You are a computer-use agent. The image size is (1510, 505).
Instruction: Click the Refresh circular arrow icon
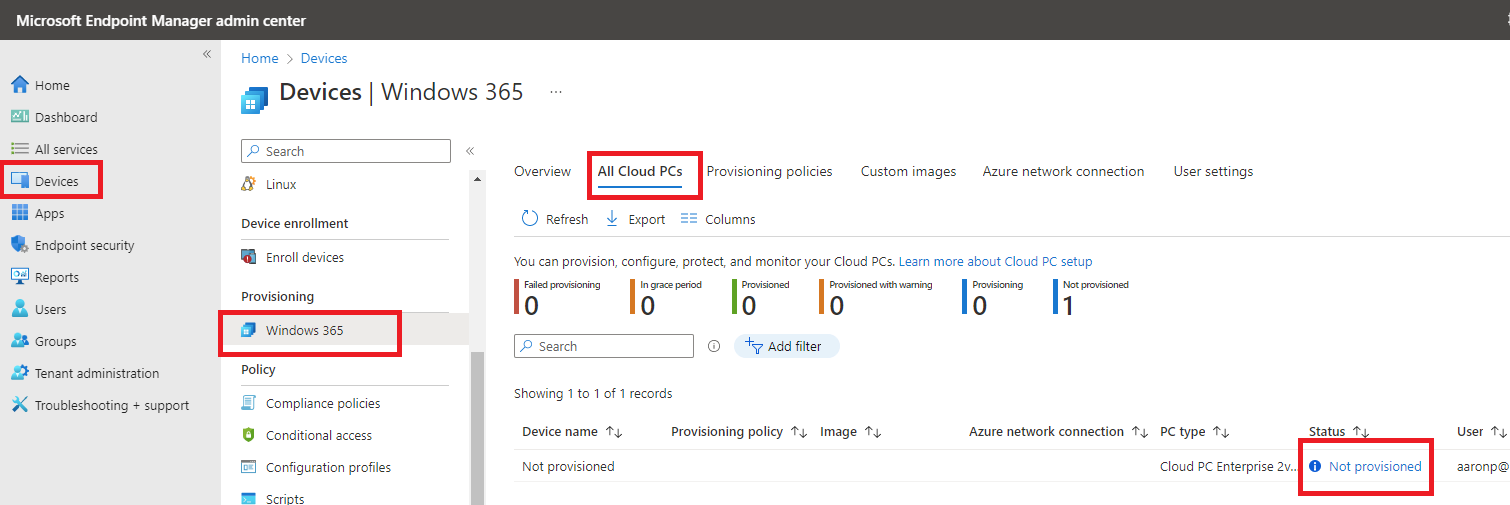pyautogui.click(x=530, y=219)
